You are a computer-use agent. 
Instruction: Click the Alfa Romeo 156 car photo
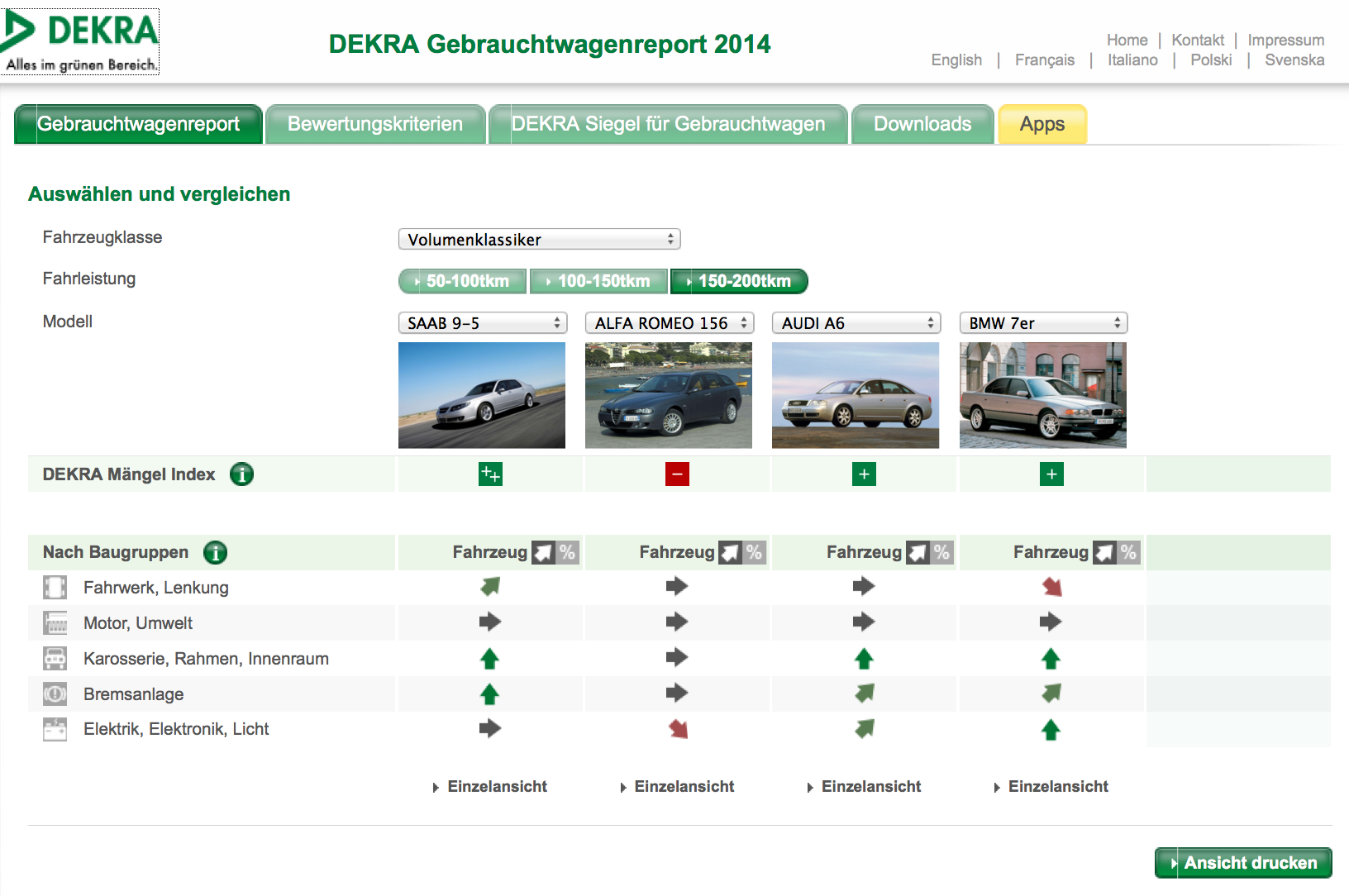point(669,395)
